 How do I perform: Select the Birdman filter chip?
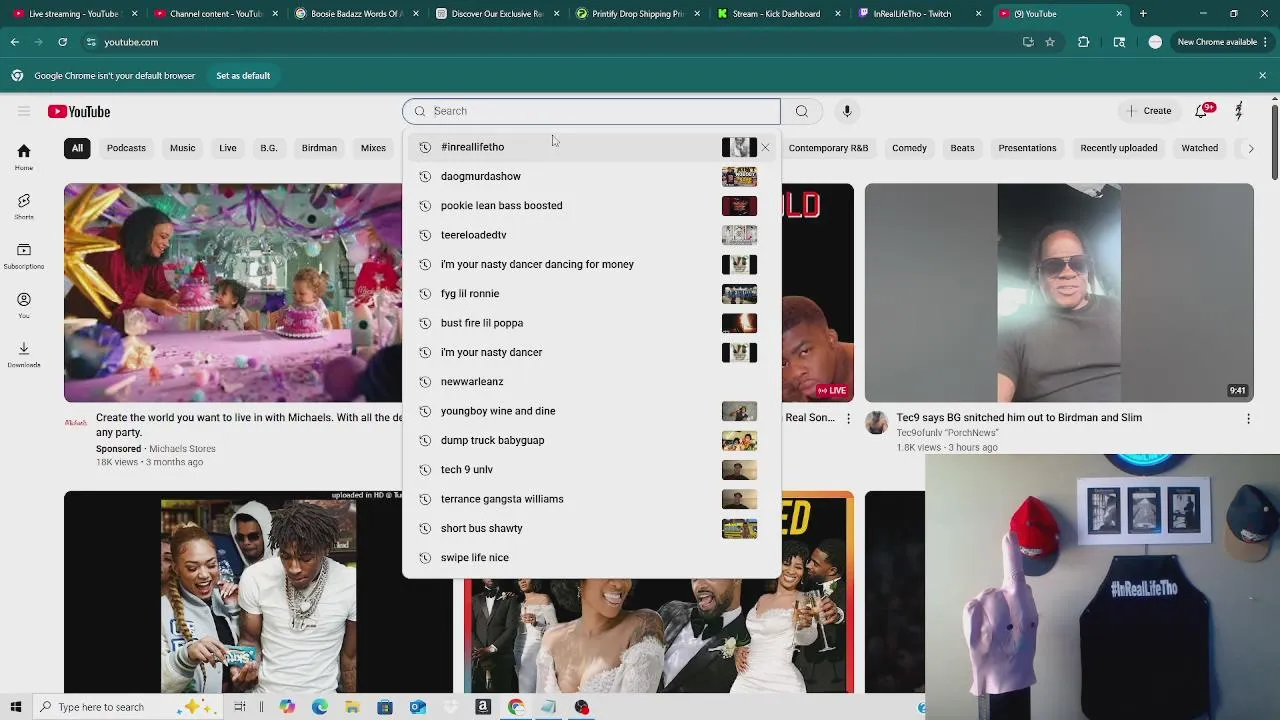click(x=319, y=148)
